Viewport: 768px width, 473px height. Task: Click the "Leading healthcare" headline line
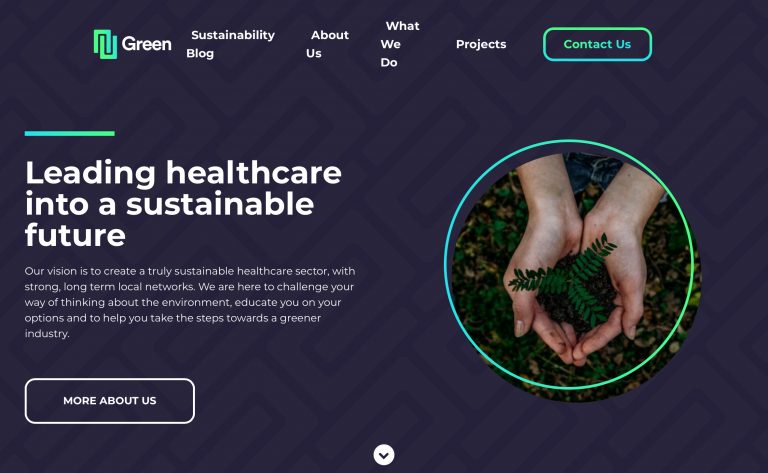[x=183, y=173]
